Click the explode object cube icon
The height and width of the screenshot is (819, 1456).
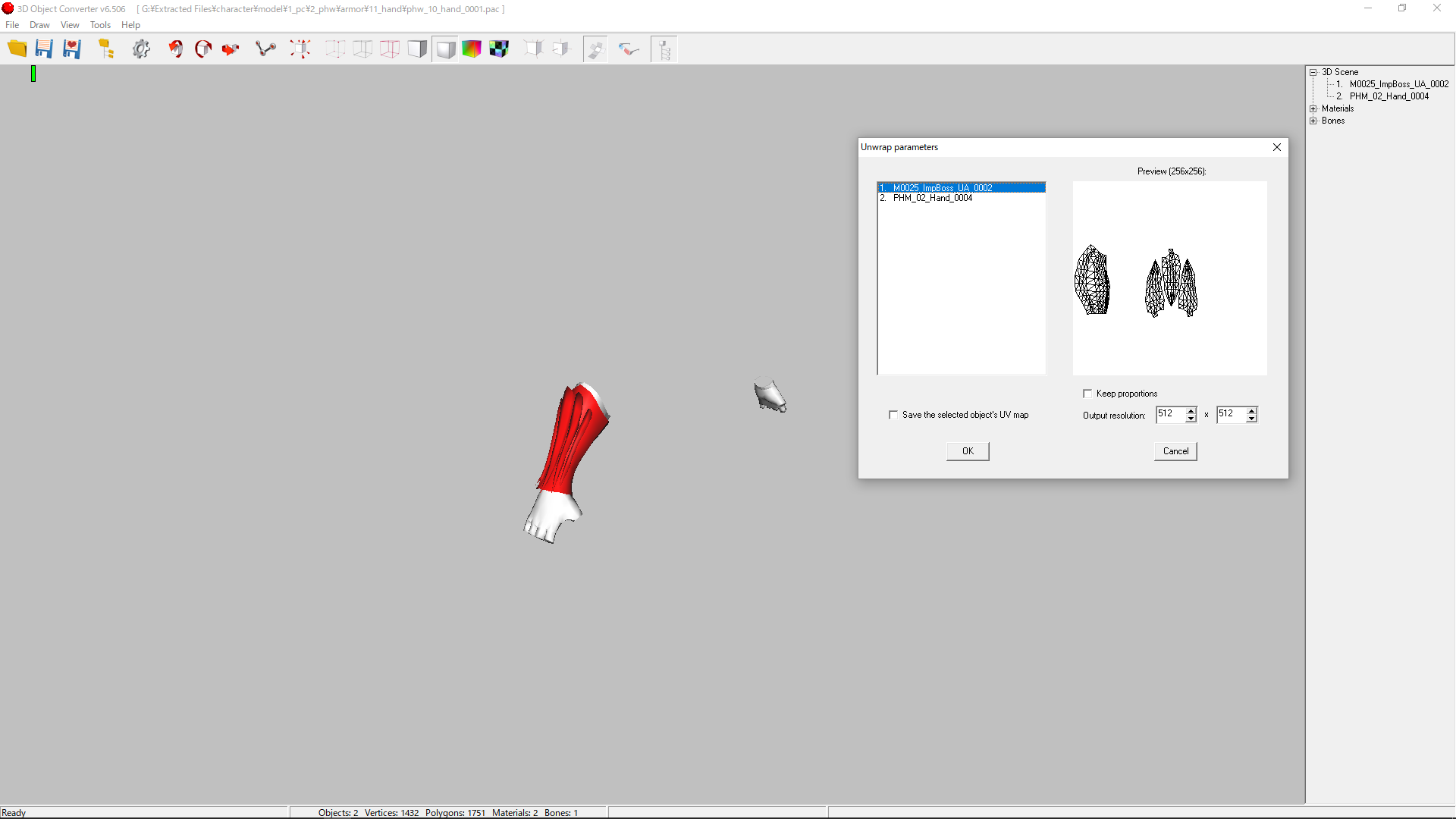(300, 49)
